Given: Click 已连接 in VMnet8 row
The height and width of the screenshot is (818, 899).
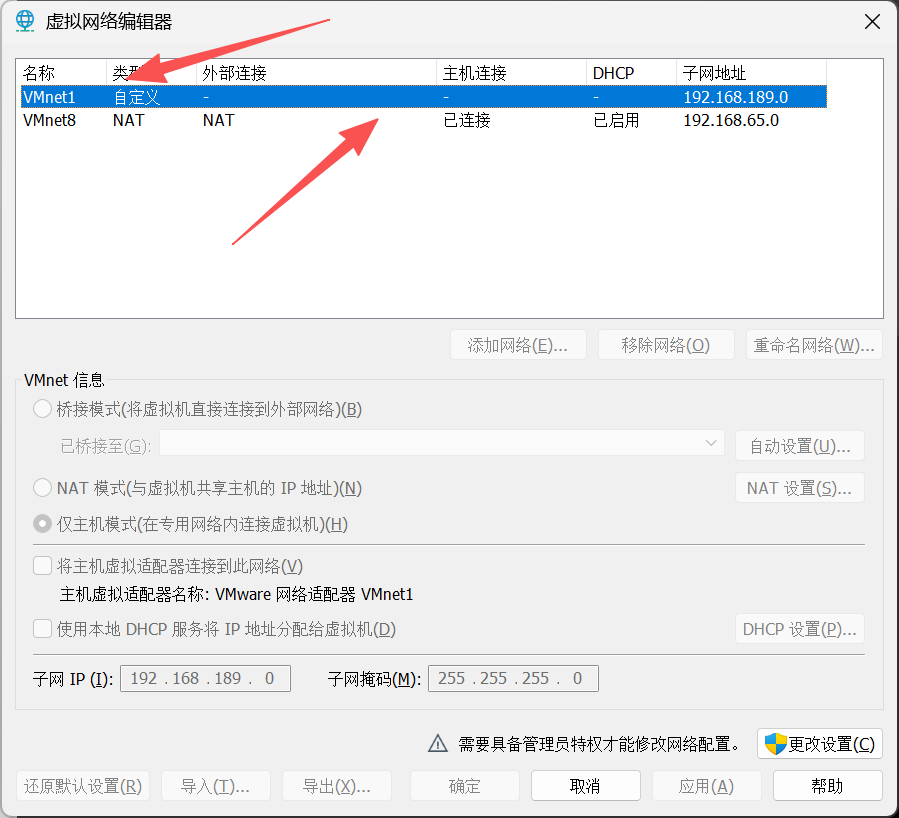Looking at the screenshot, I should 467,120.
